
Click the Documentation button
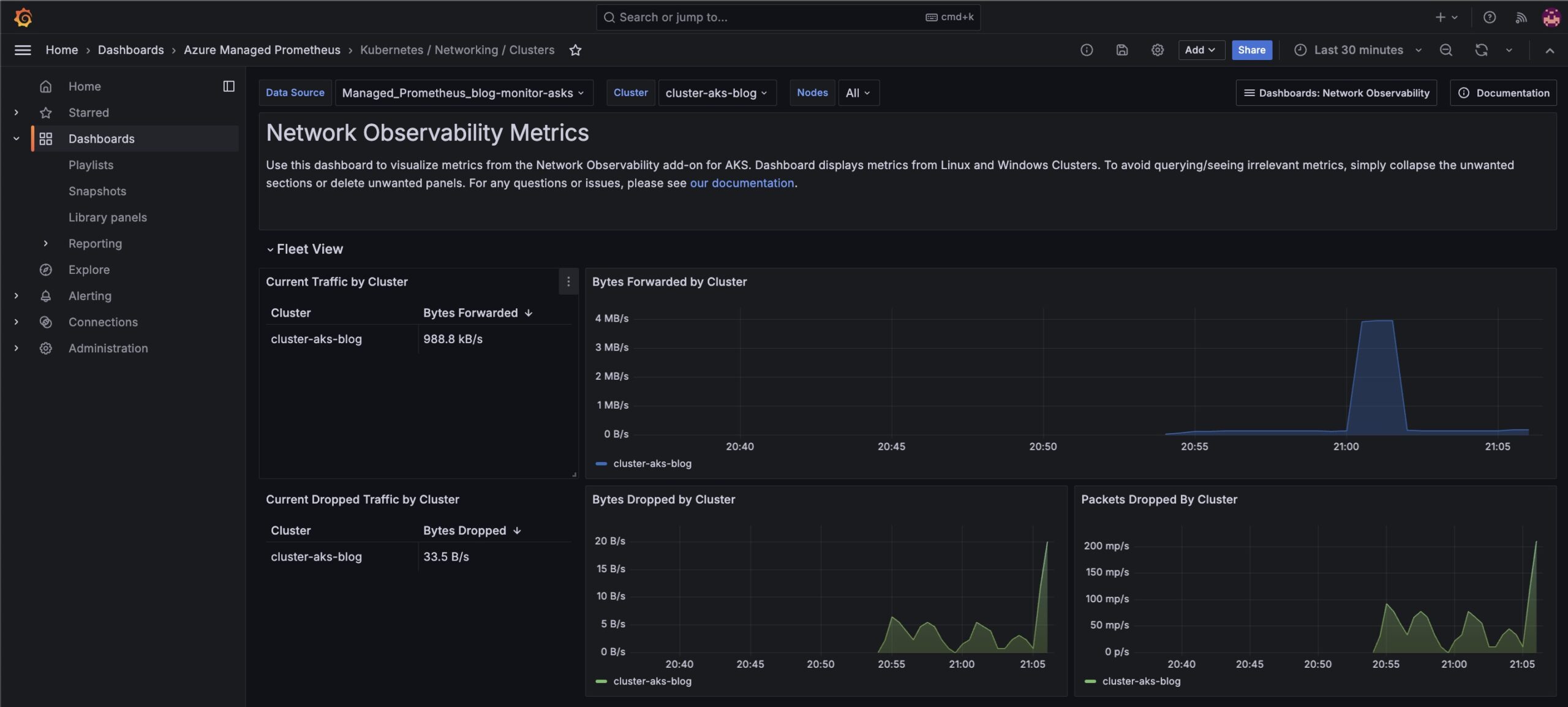click(x=1503, y=93)
